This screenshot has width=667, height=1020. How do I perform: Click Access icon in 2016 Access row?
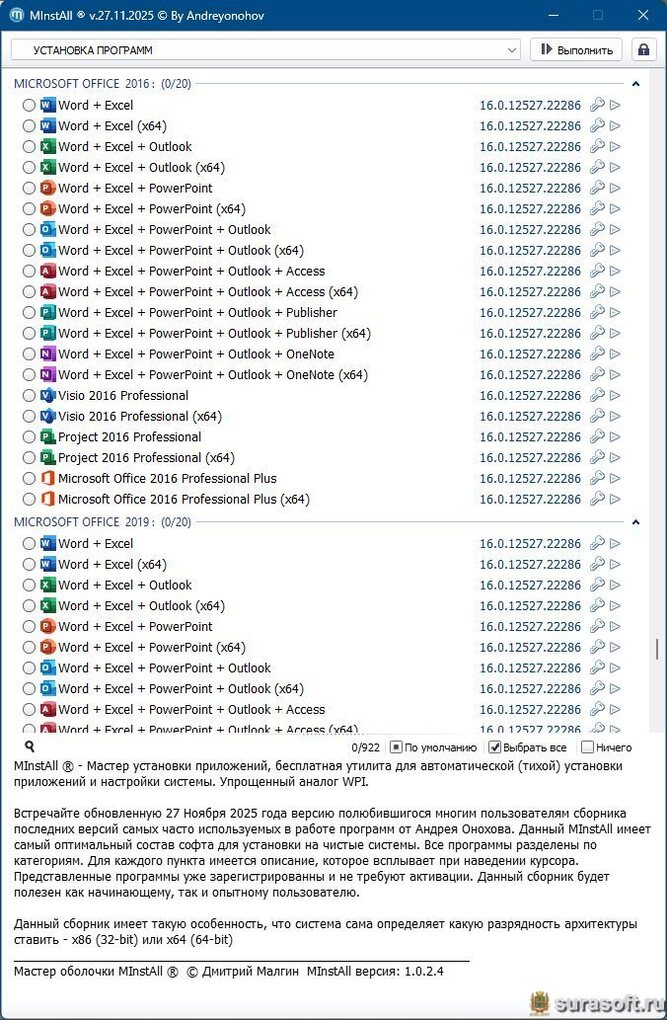point(48,271)
